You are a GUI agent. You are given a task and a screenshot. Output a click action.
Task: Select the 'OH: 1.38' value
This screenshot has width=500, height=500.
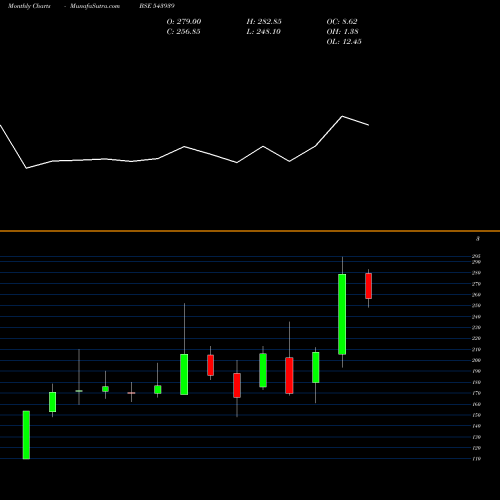342,32
